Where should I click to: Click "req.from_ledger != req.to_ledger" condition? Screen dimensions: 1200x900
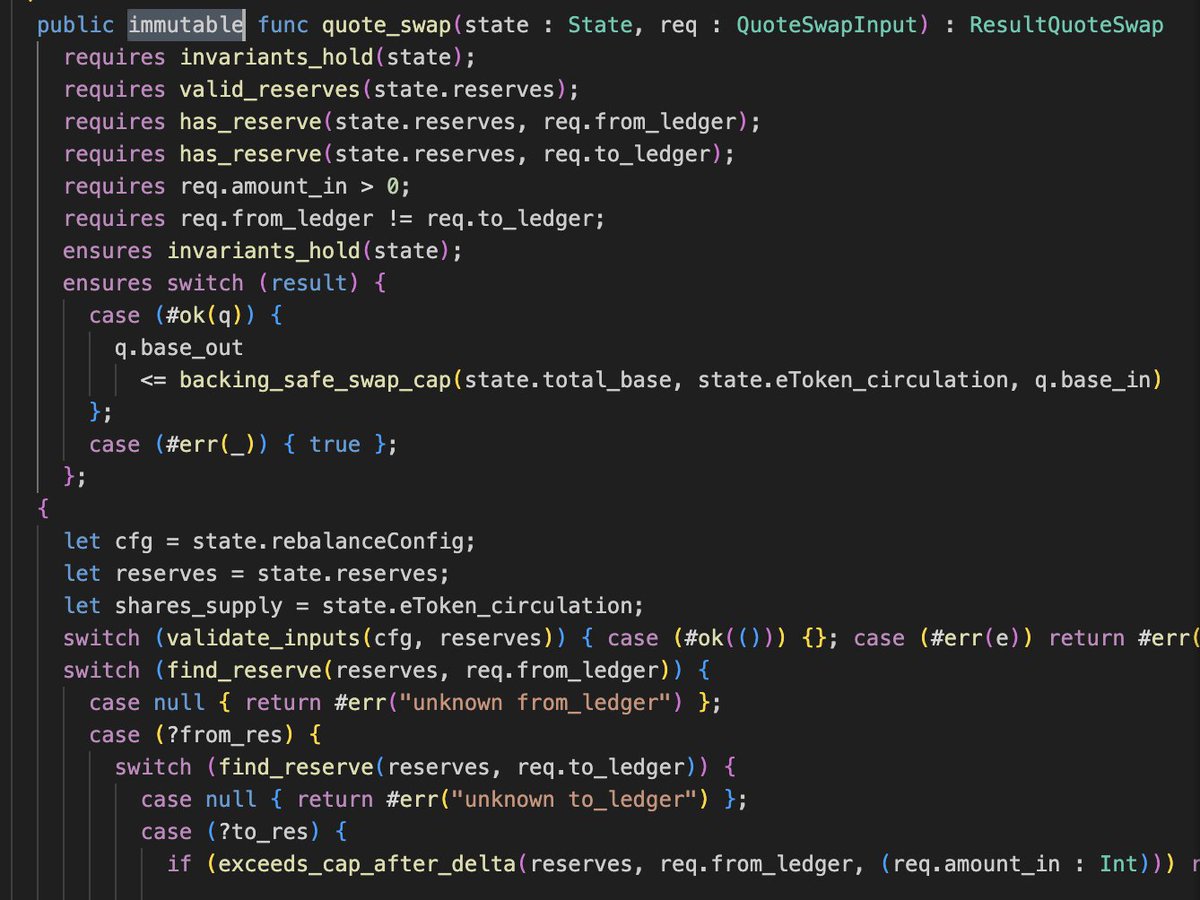[386, 218]
